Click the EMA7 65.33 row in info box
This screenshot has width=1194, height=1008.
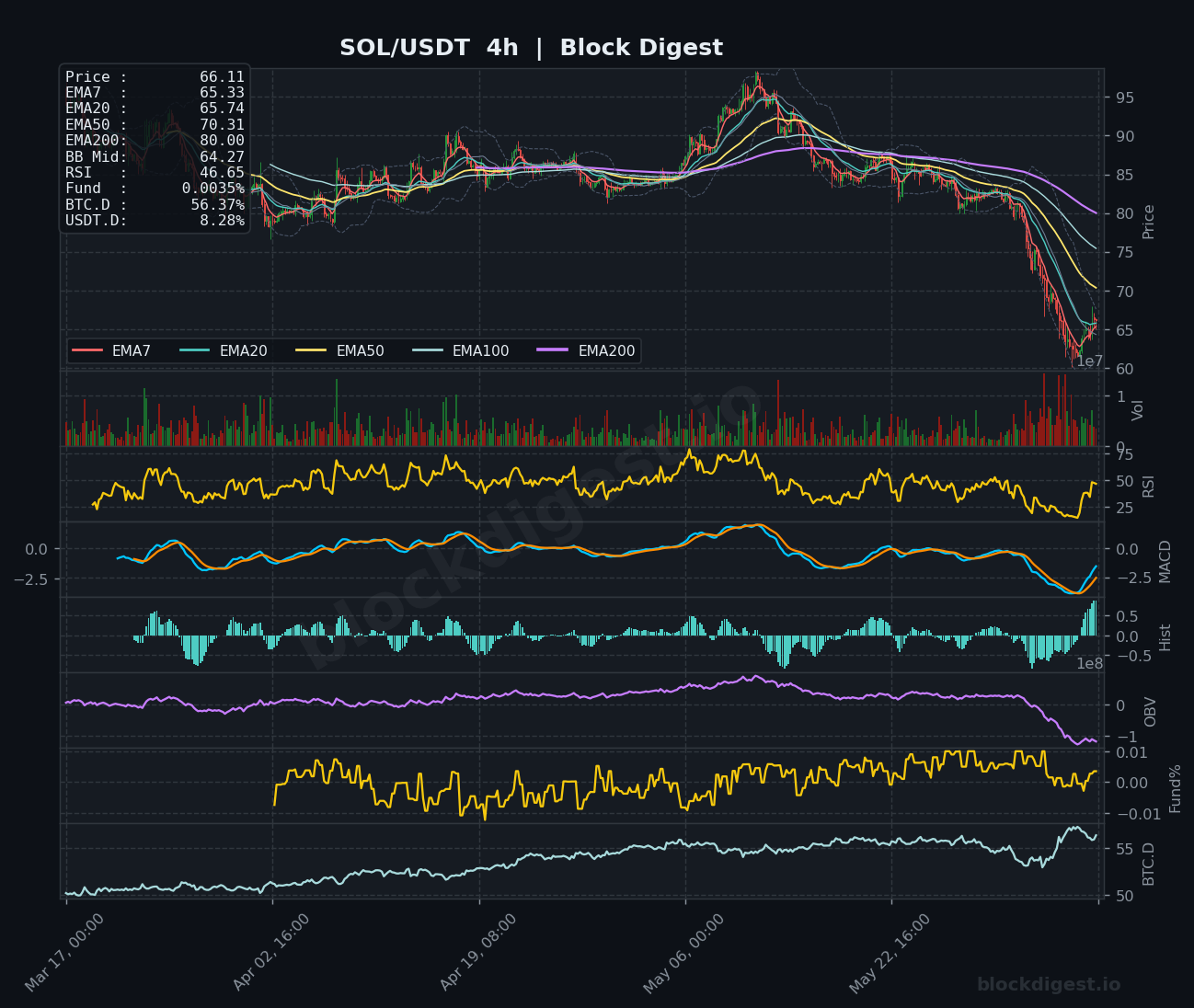[x=155, y=93]
